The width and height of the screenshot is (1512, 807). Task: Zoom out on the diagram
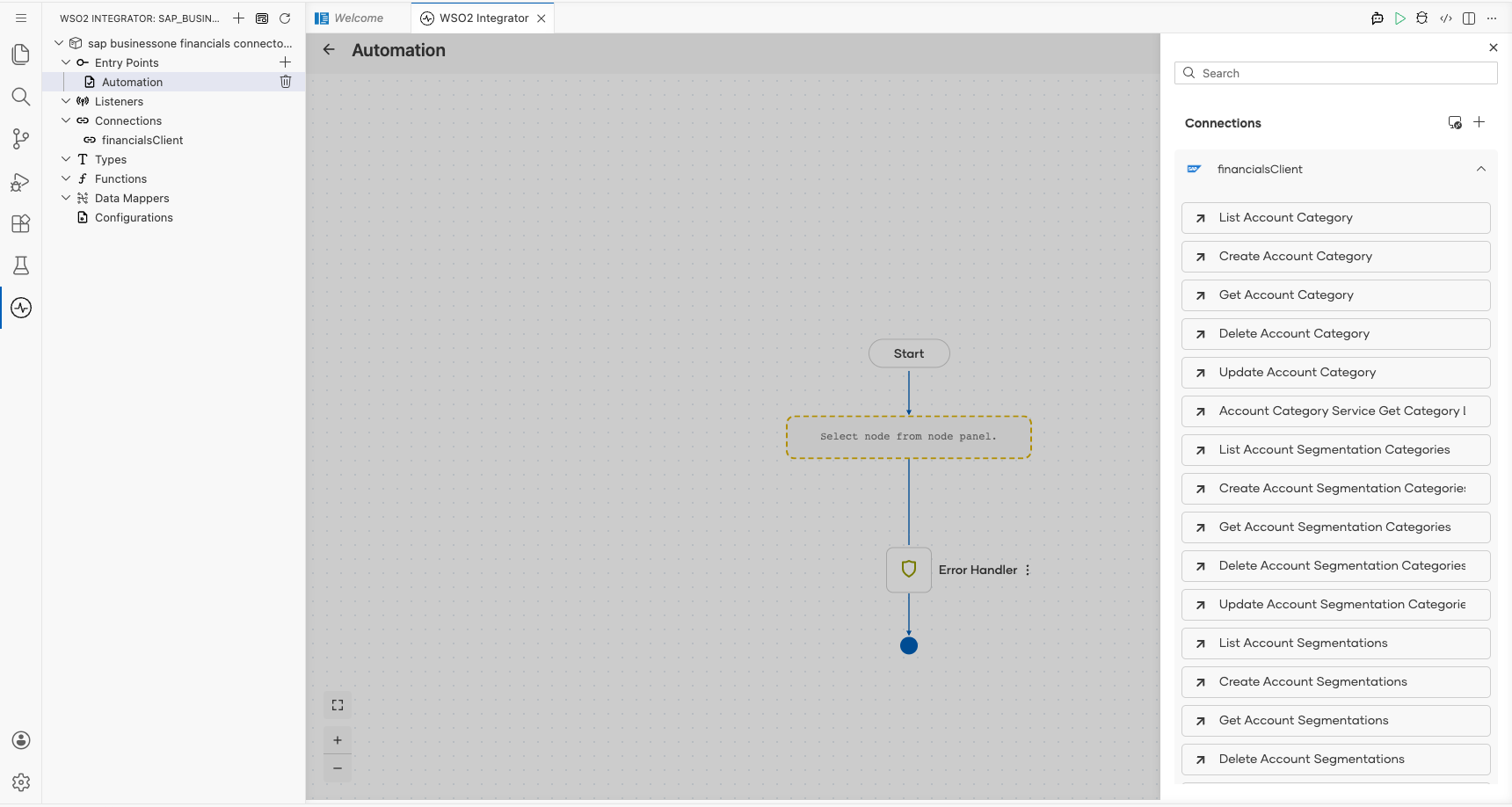click(x=338, y=768)
